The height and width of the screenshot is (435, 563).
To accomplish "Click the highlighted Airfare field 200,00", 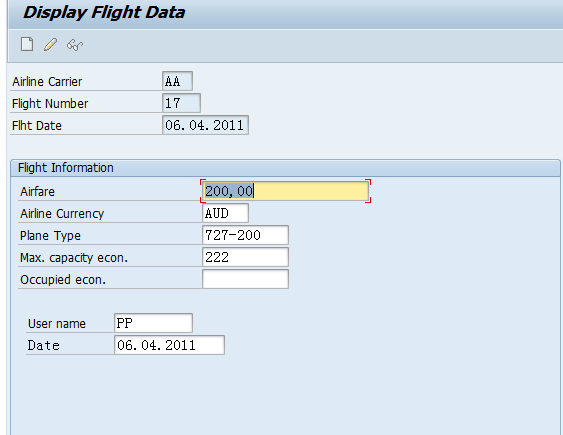I will coord(285,191).
